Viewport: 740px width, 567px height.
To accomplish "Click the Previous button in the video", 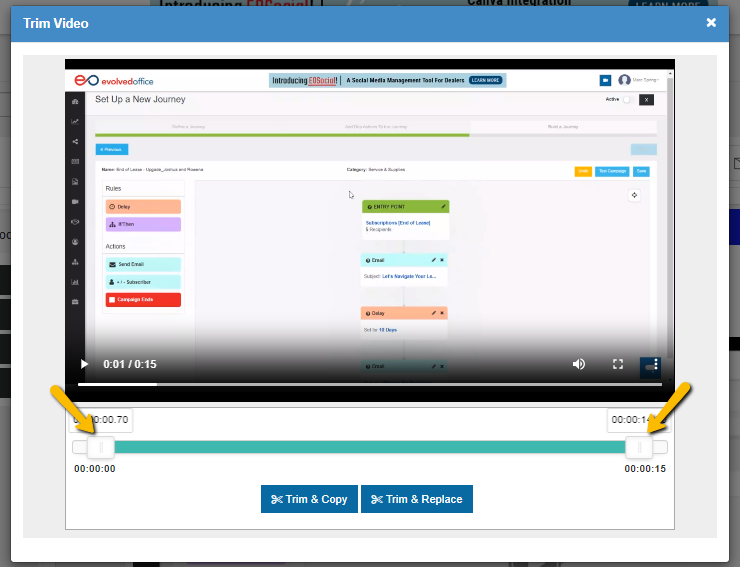I will [111, 149].
